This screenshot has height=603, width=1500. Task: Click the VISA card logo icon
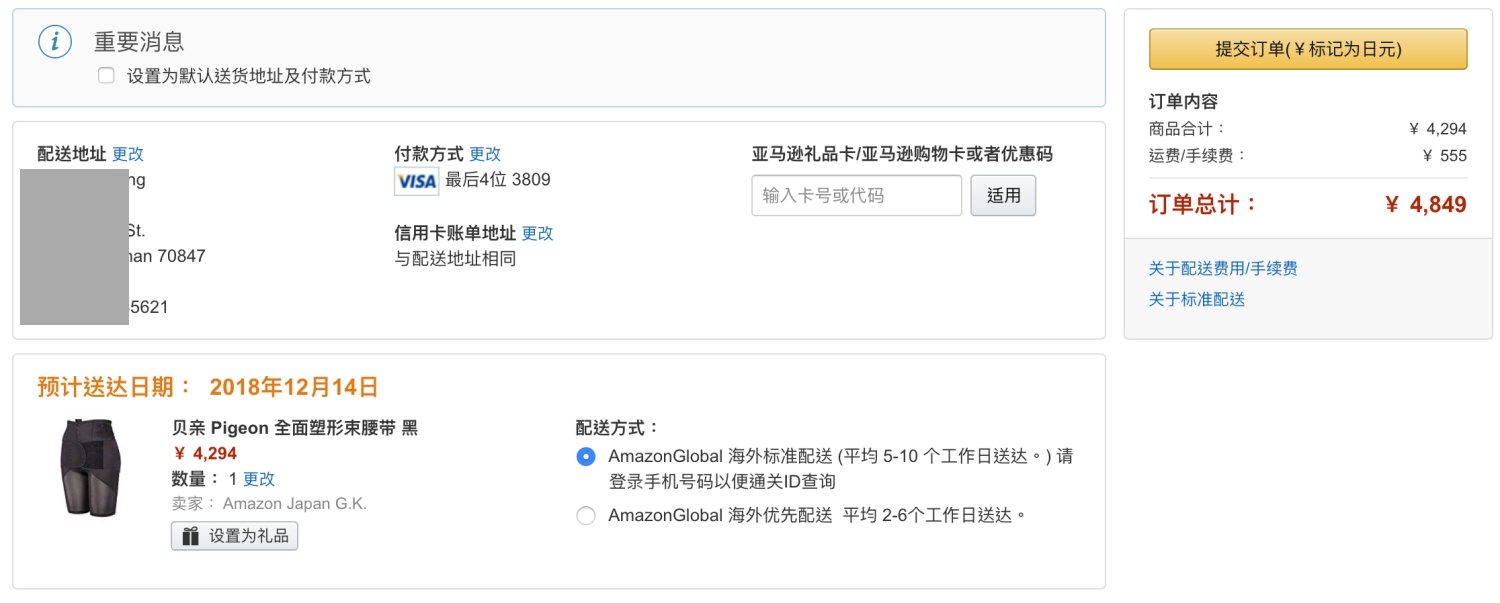pos(416,181)
